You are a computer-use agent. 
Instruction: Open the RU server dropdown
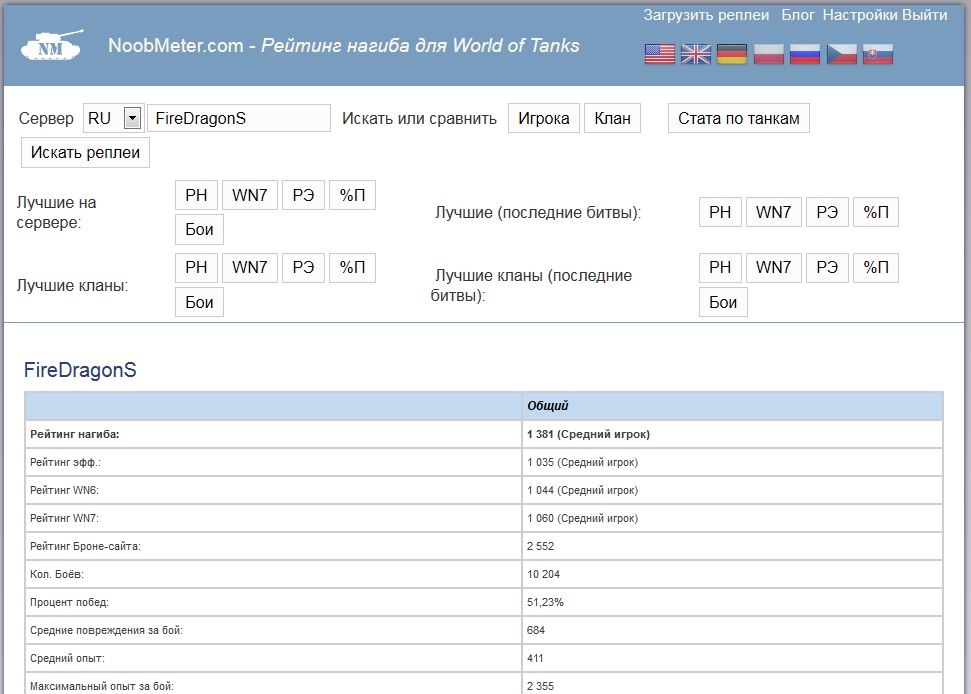[132, 118]
